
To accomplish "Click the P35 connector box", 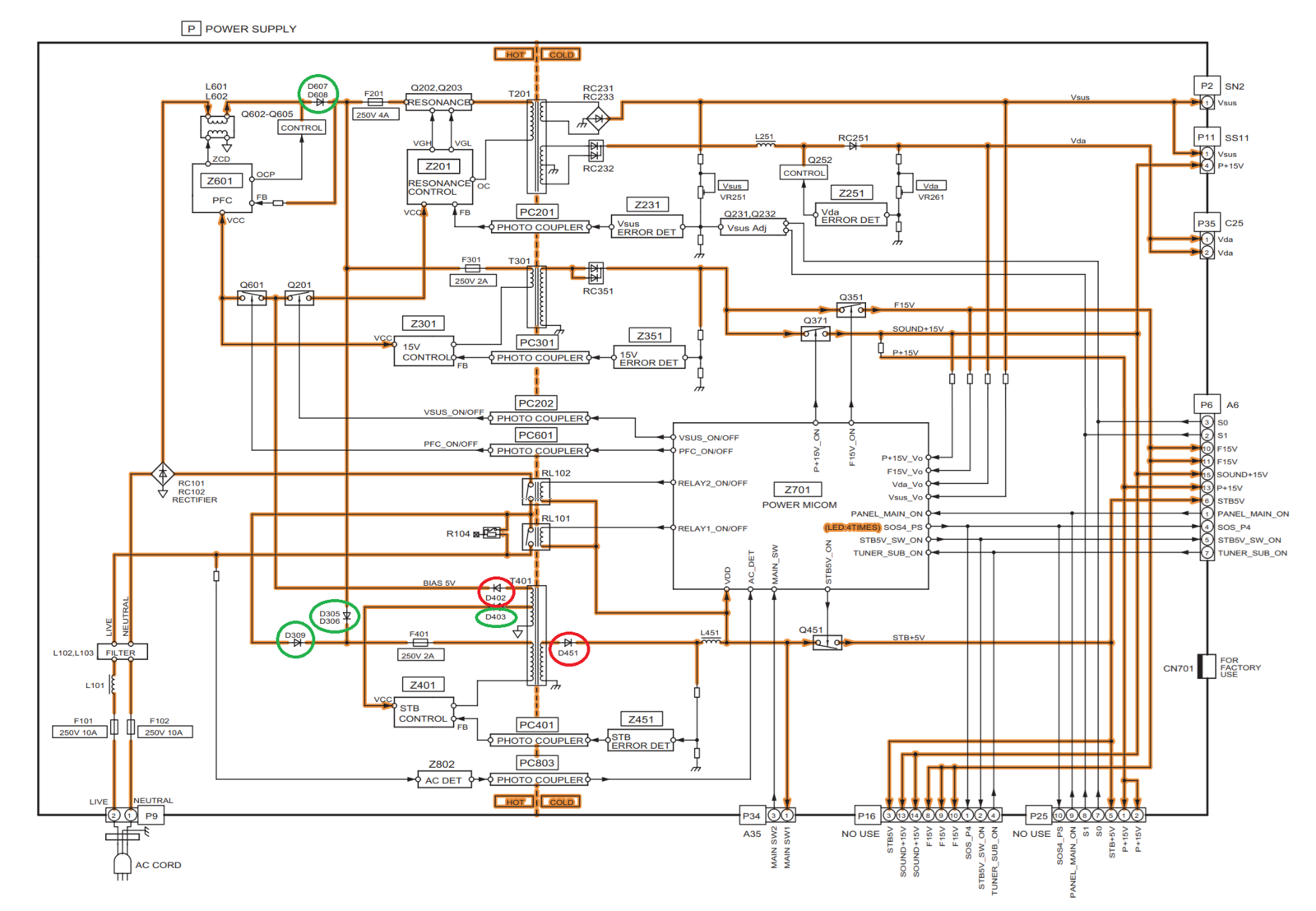I will tap(1207, 223).
